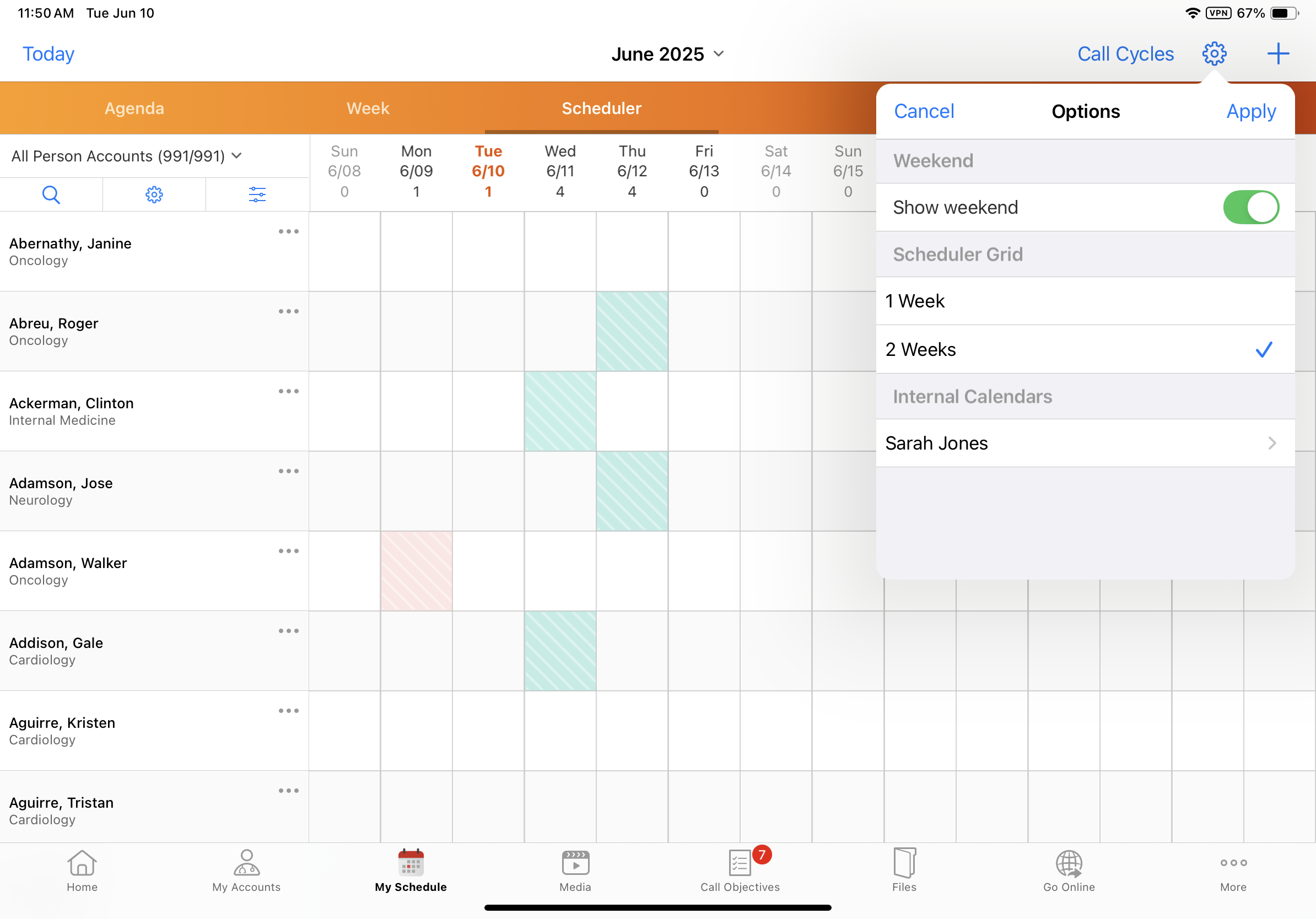Open Call Objectives in bottom bar
Image resolution: width=1316 pixels, height=919 pixels.
pos(740,870)
